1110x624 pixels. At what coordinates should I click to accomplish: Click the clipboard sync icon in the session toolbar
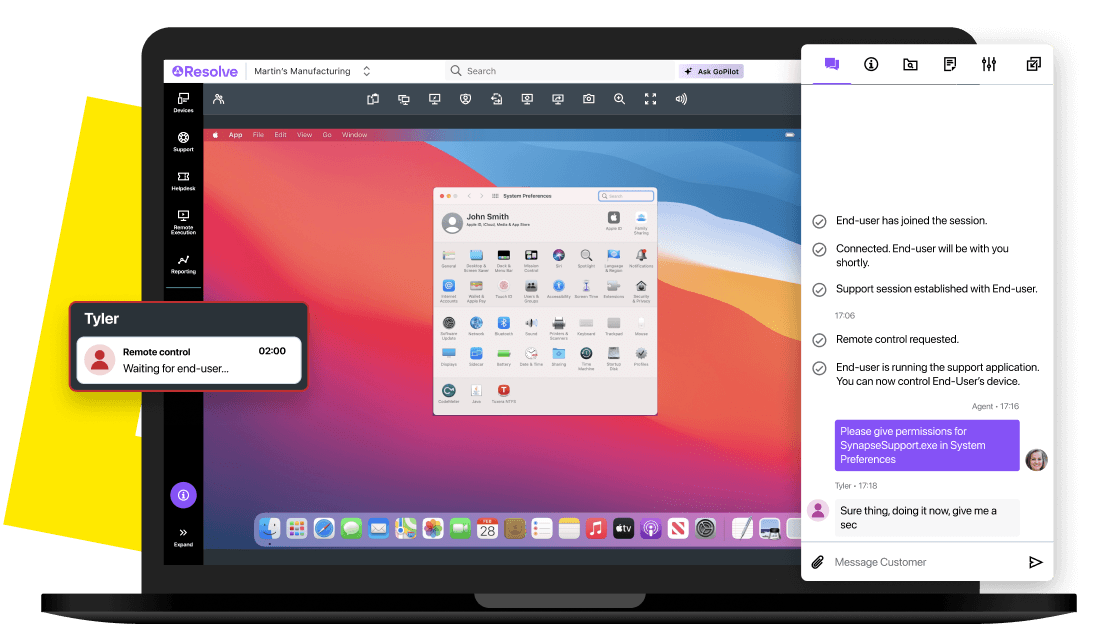point(373,99)
